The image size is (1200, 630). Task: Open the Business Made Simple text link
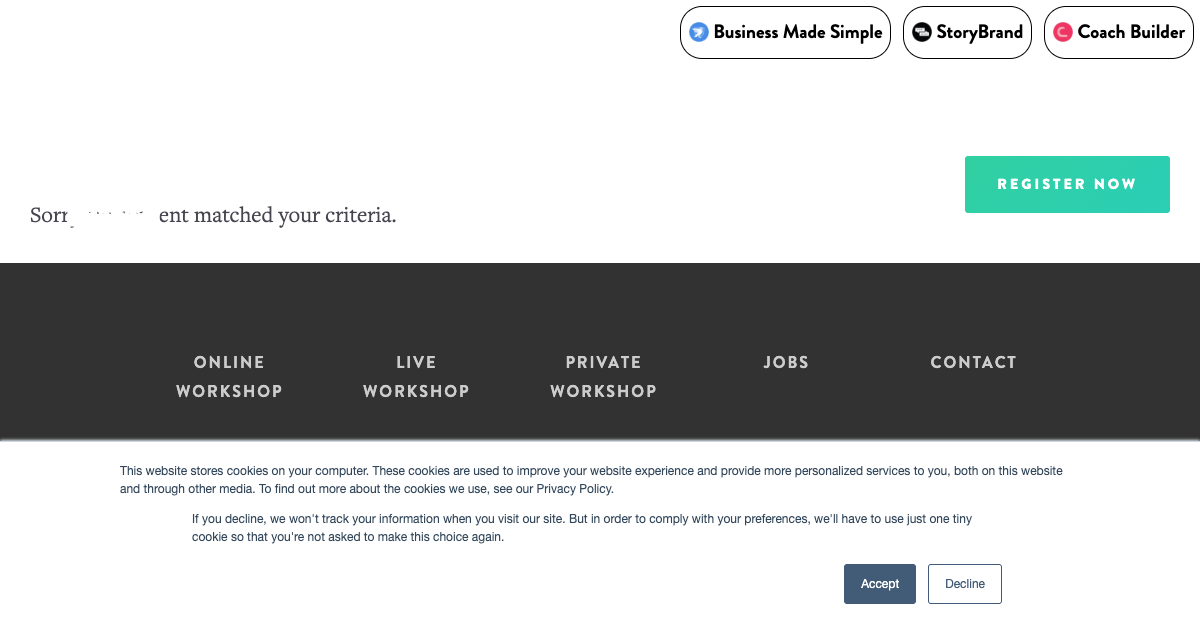pyautogui.click(x=797, y=32)
